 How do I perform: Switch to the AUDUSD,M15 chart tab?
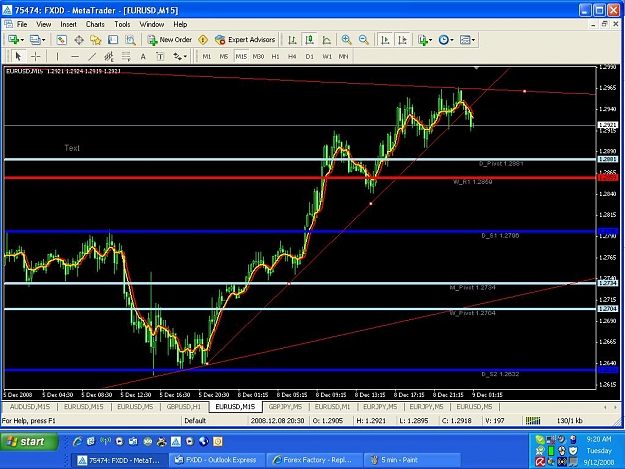click(x=29, y=407)
